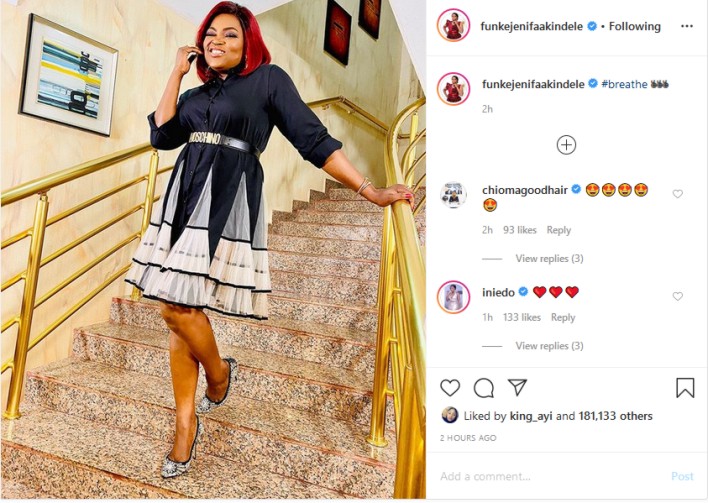The image size is (708, 503).
Task: Expand view replies under iniedo's comment
Action: coord(549,345)
